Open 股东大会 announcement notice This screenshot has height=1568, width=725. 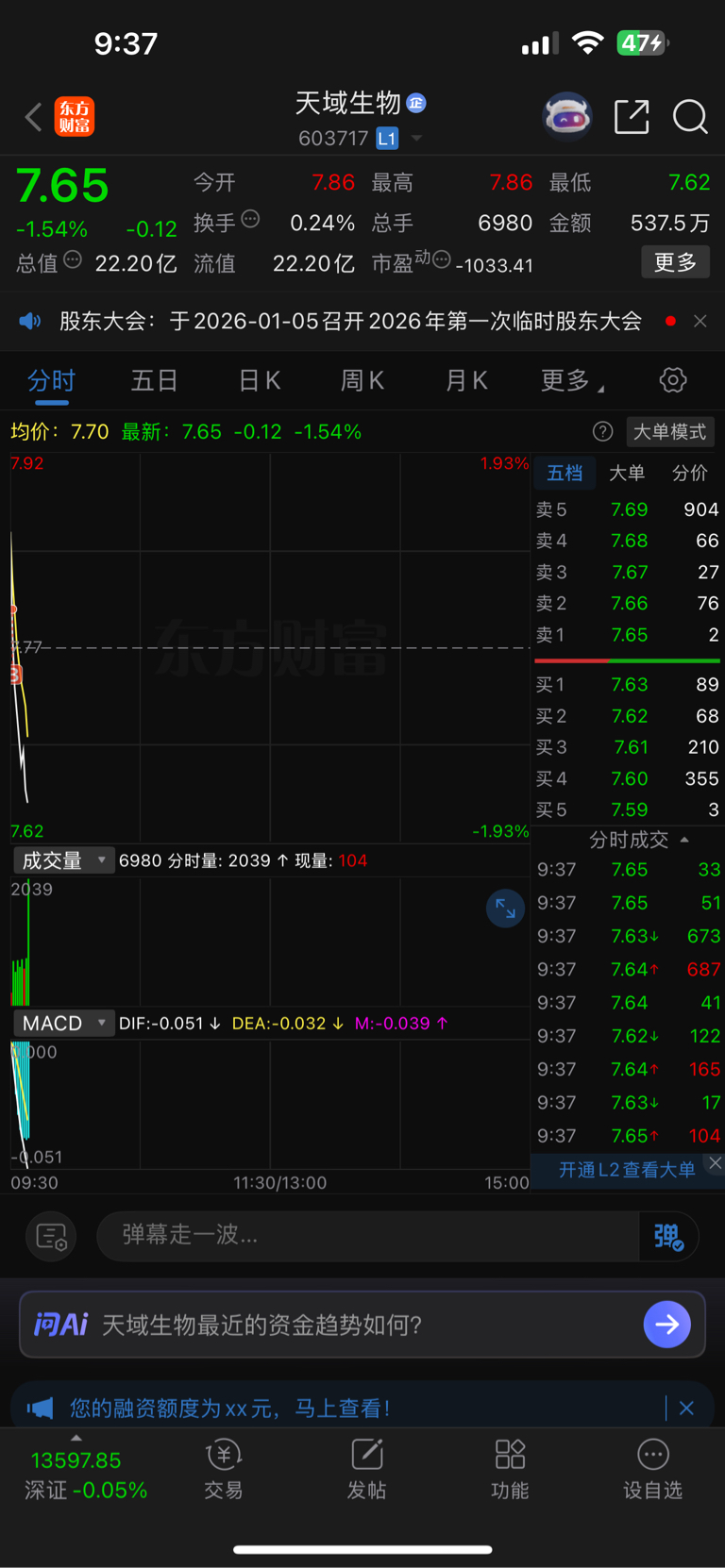point(350,322)
